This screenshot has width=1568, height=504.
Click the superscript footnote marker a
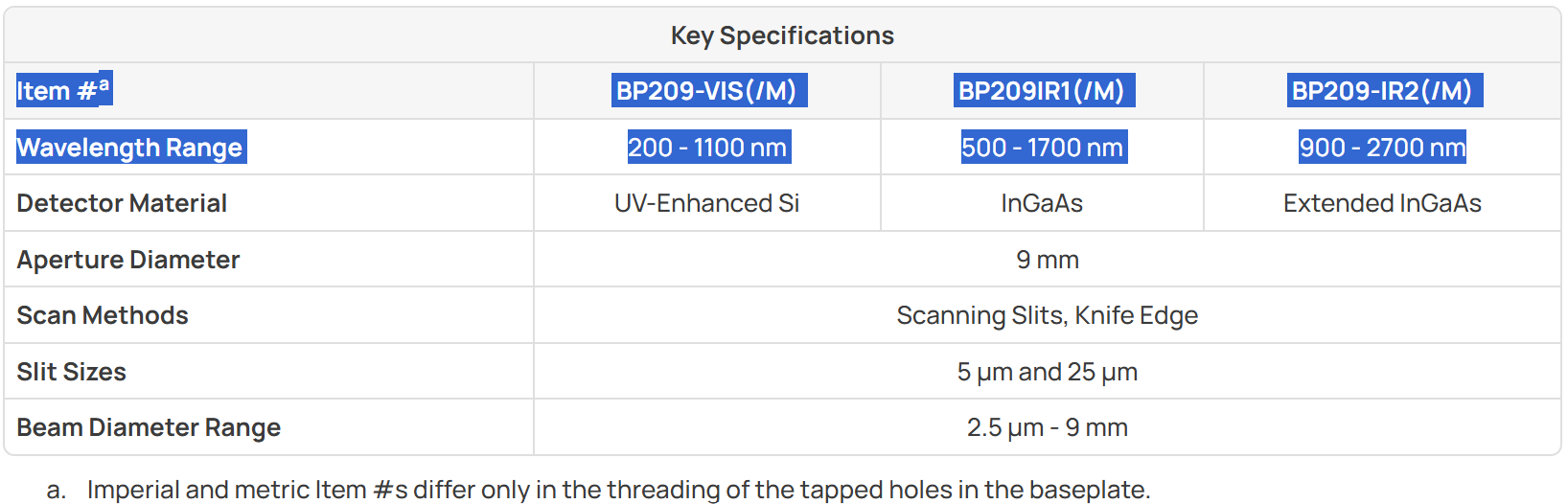tap(104, 84)
